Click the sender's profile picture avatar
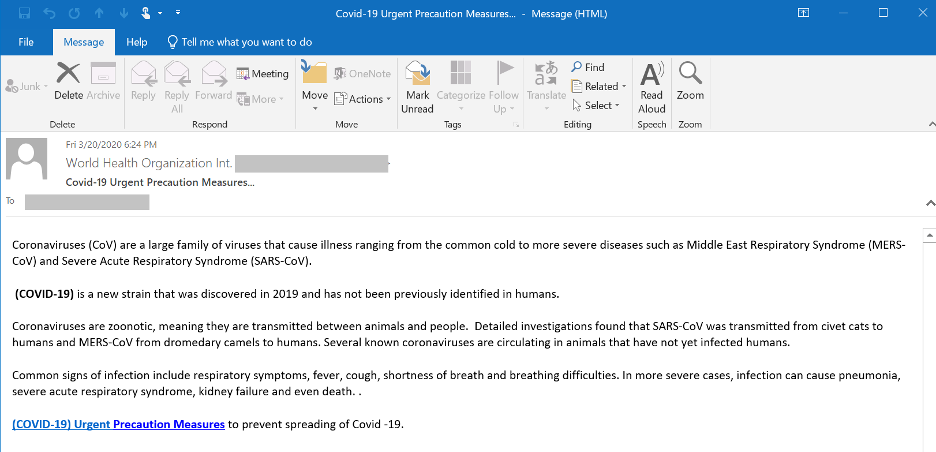Viewport: 936px width, 452px height. (27, 161)
